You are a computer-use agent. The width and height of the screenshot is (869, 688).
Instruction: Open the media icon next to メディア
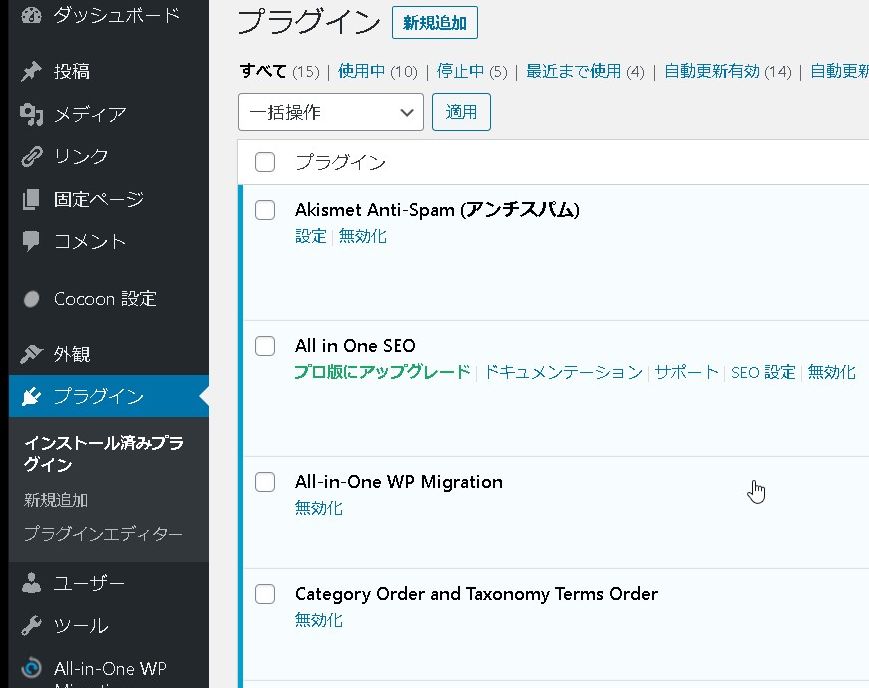pos(32,114)
